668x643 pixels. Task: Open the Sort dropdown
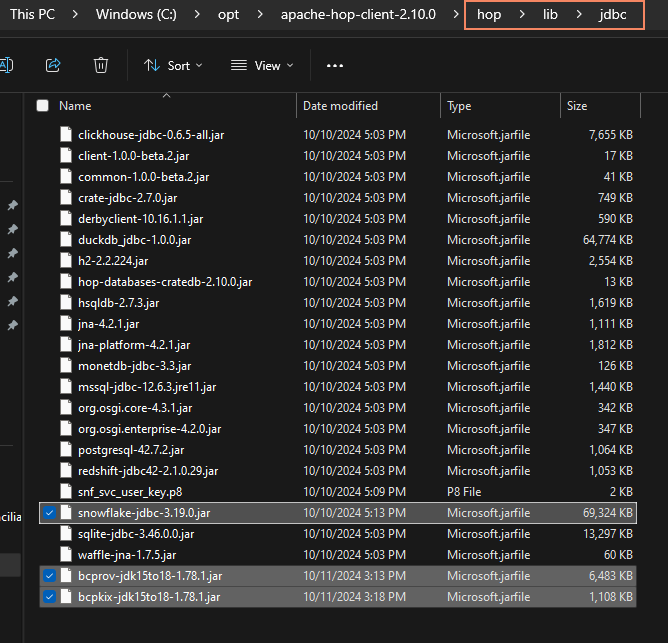coord(173,65)
